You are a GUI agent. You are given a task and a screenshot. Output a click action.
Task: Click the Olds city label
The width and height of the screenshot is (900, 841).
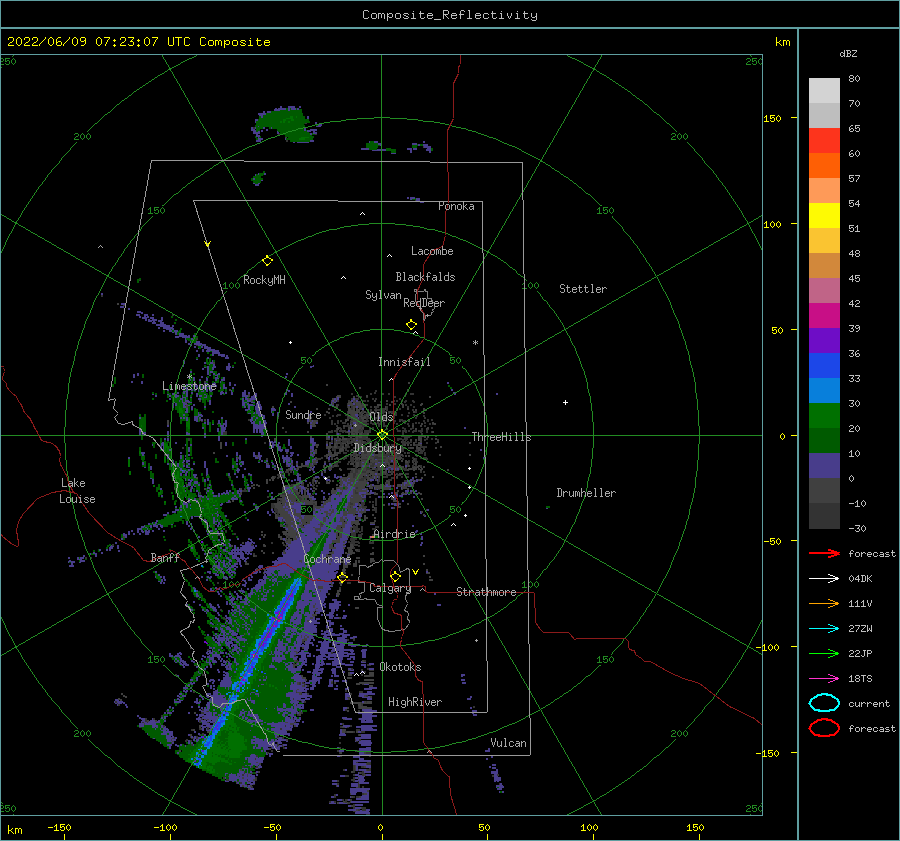[381, 416]
